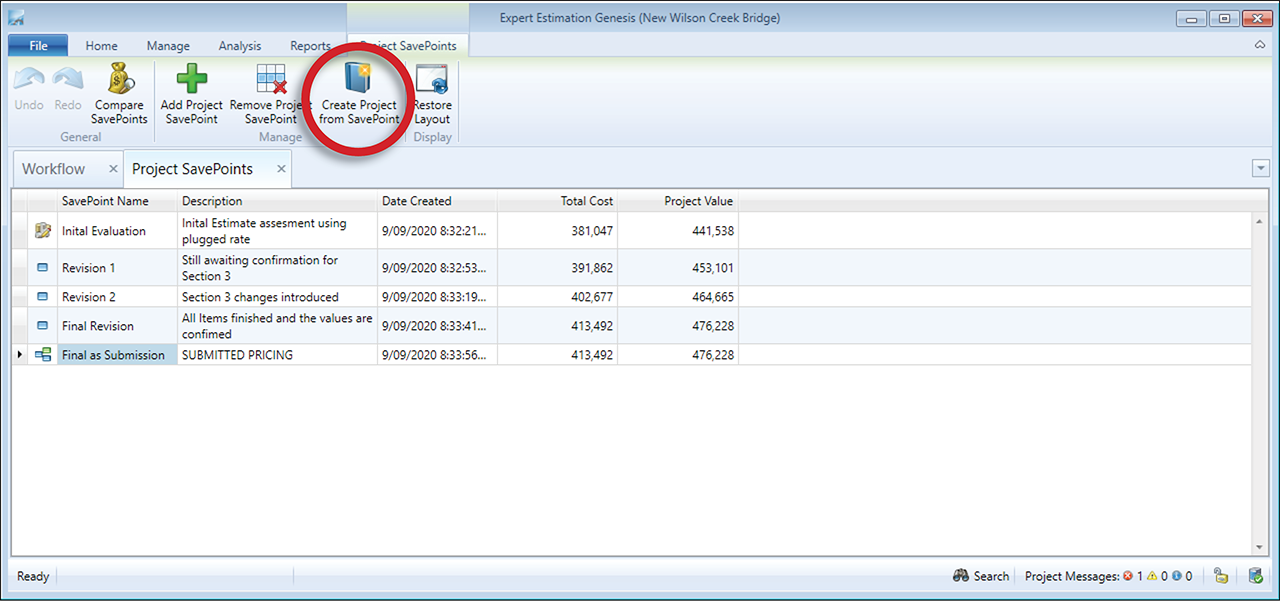Click the database icon in status bar
Screen dimensions: 1280x601
pos(1256,576)
